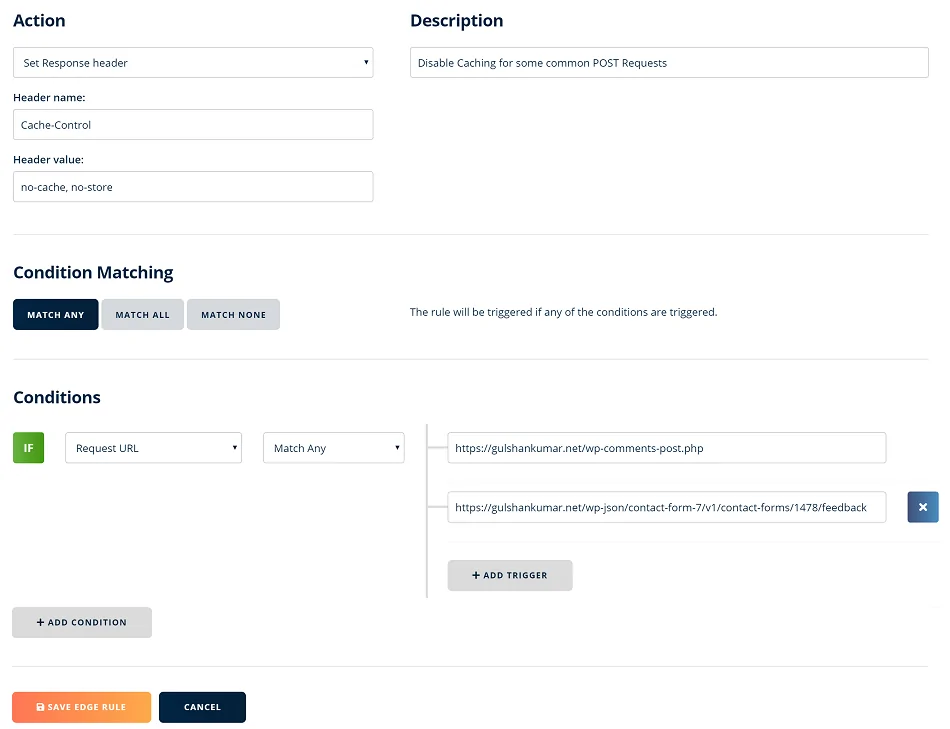This screenshot has width=950, height=729.
Task: Select the Match Any toggle button
Action: 56,315
